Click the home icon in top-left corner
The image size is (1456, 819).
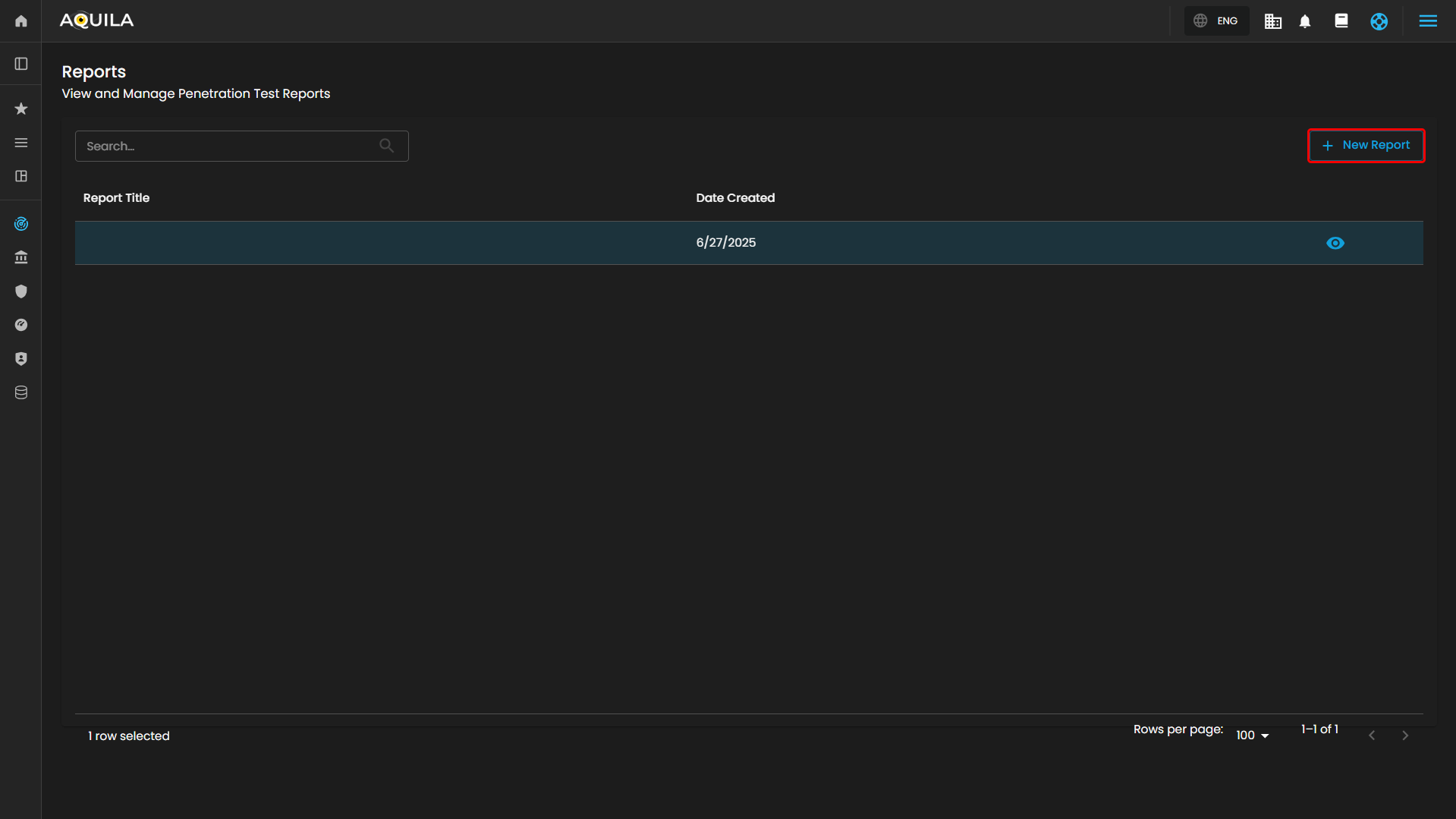(21, 21)
